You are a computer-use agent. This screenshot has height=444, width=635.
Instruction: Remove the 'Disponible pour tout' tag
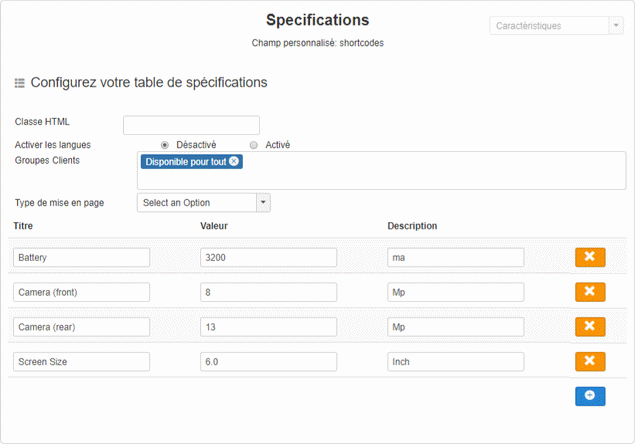234,161
